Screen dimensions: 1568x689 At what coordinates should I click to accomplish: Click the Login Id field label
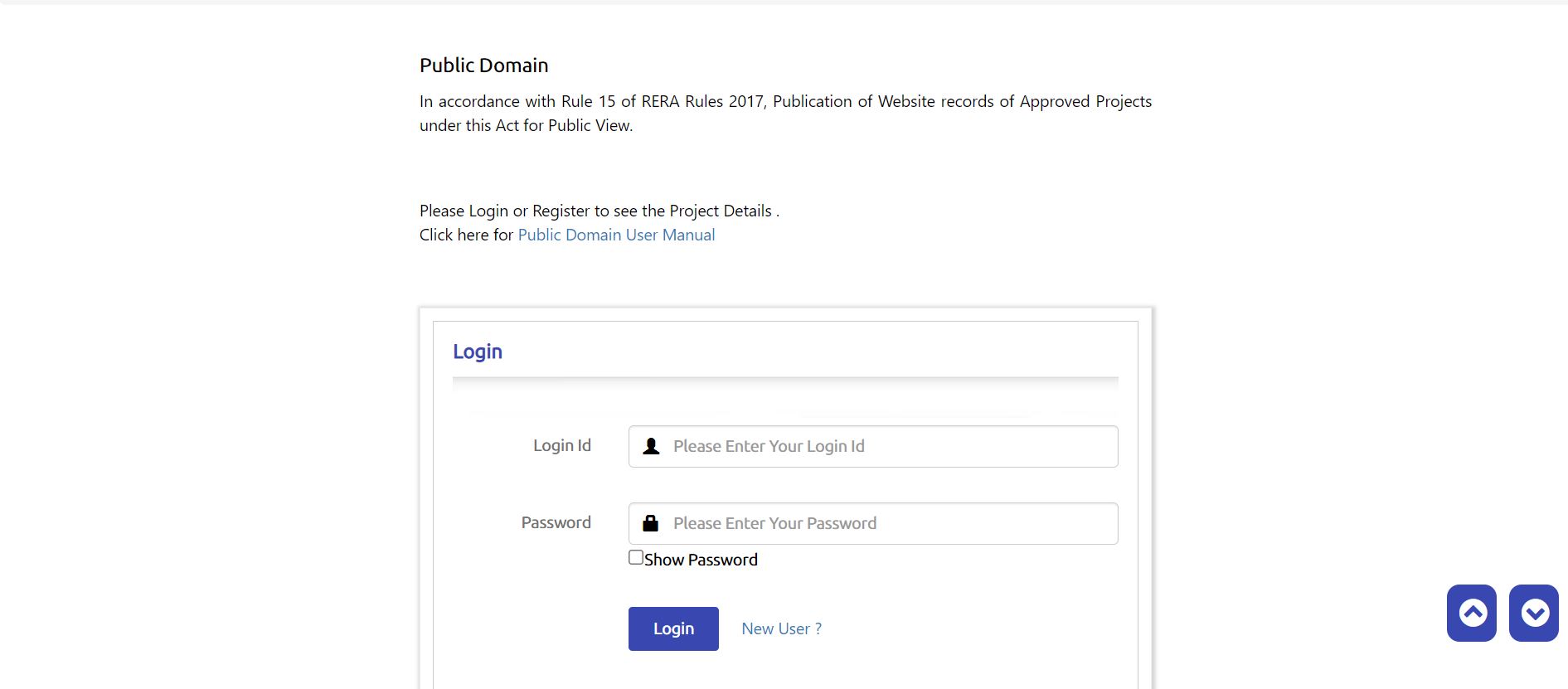(561, 445)
